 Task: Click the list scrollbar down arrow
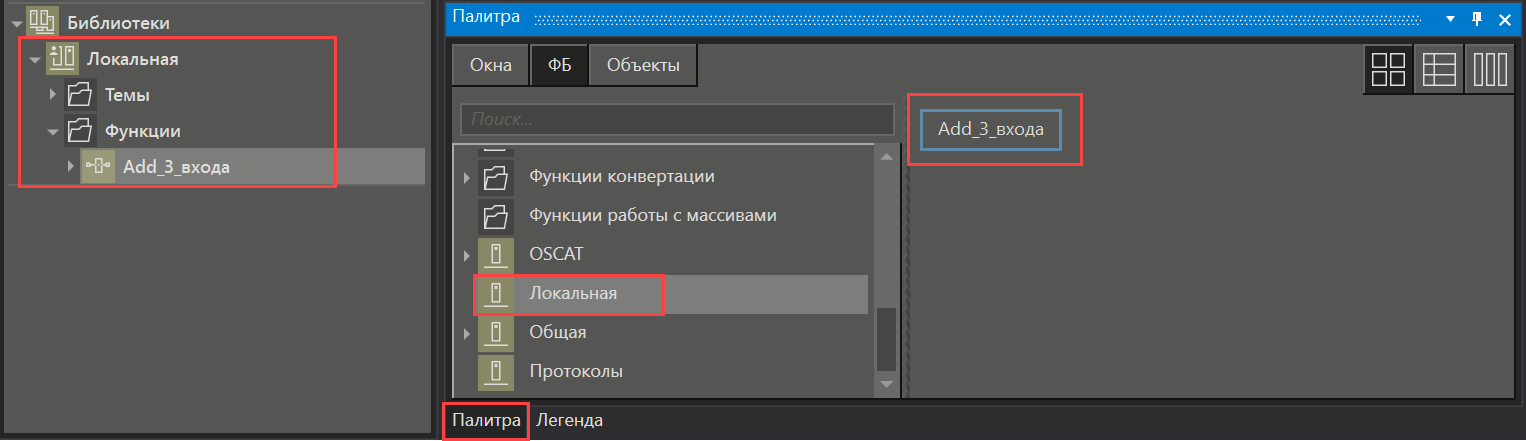[886, 383]
